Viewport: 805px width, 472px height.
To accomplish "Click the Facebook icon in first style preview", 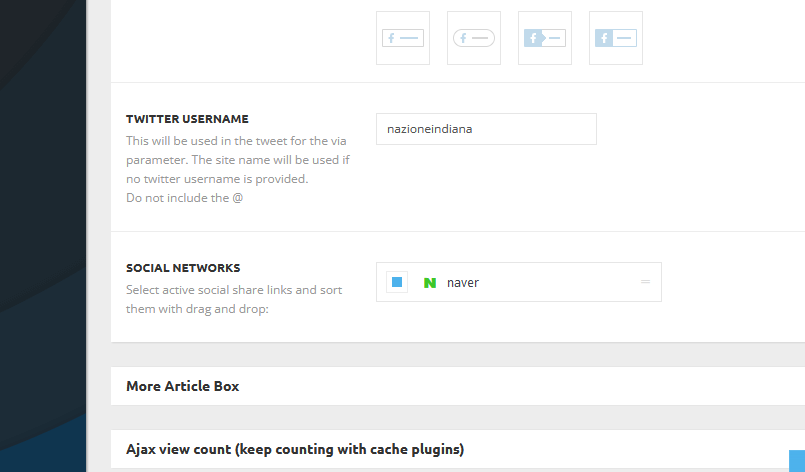I will tap(391, 38).
